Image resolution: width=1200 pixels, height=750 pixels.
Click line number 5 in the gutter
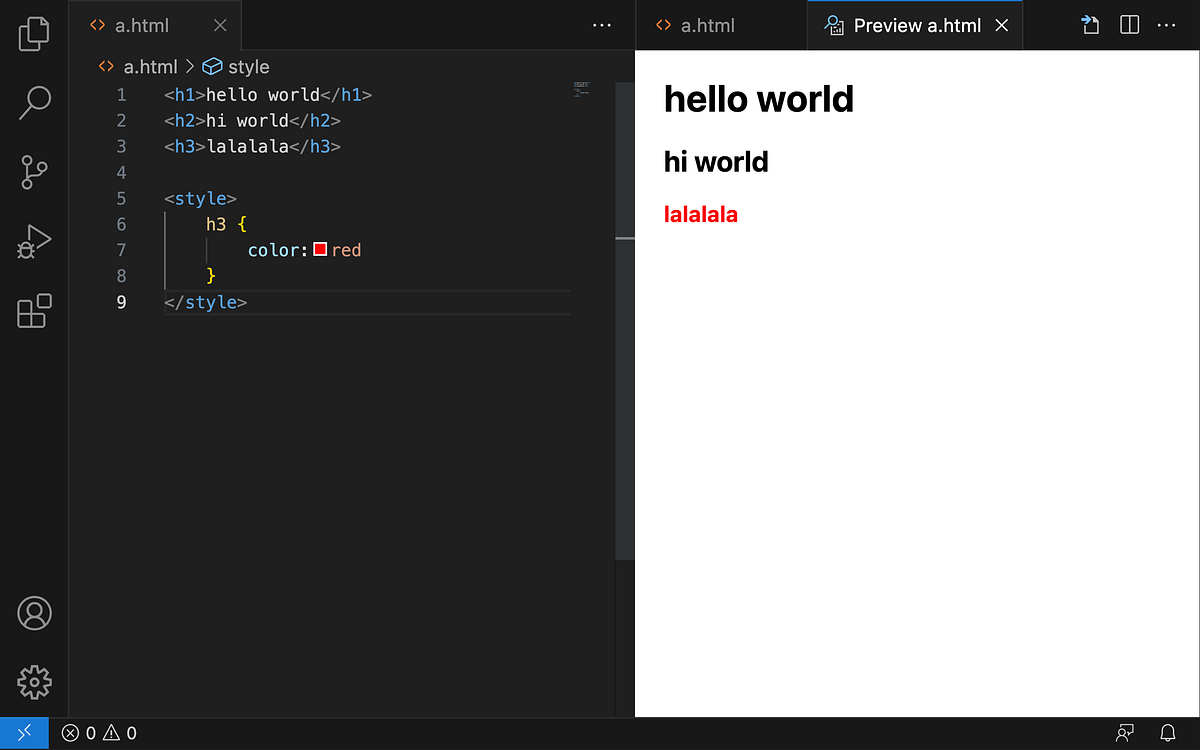pyautogui.click(x=121, y=198)
